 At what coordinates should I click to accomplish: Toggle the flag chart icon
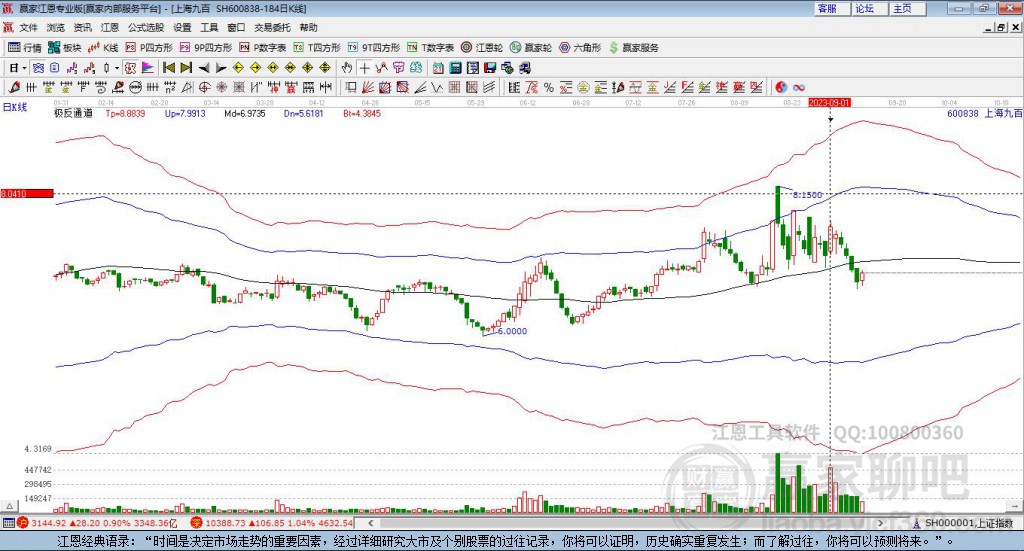pos(148,68)
